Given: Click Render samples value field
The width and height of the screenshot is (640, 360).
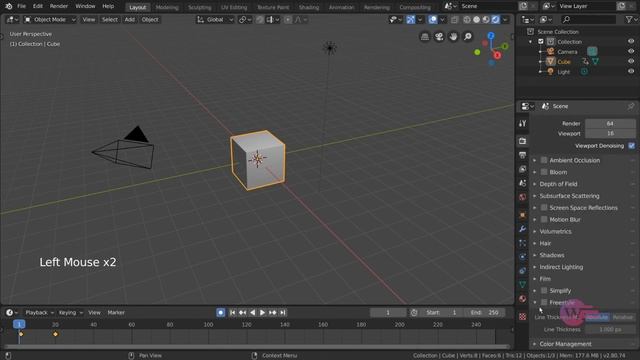Looking at the screenshot, I should tap(610, 123).
